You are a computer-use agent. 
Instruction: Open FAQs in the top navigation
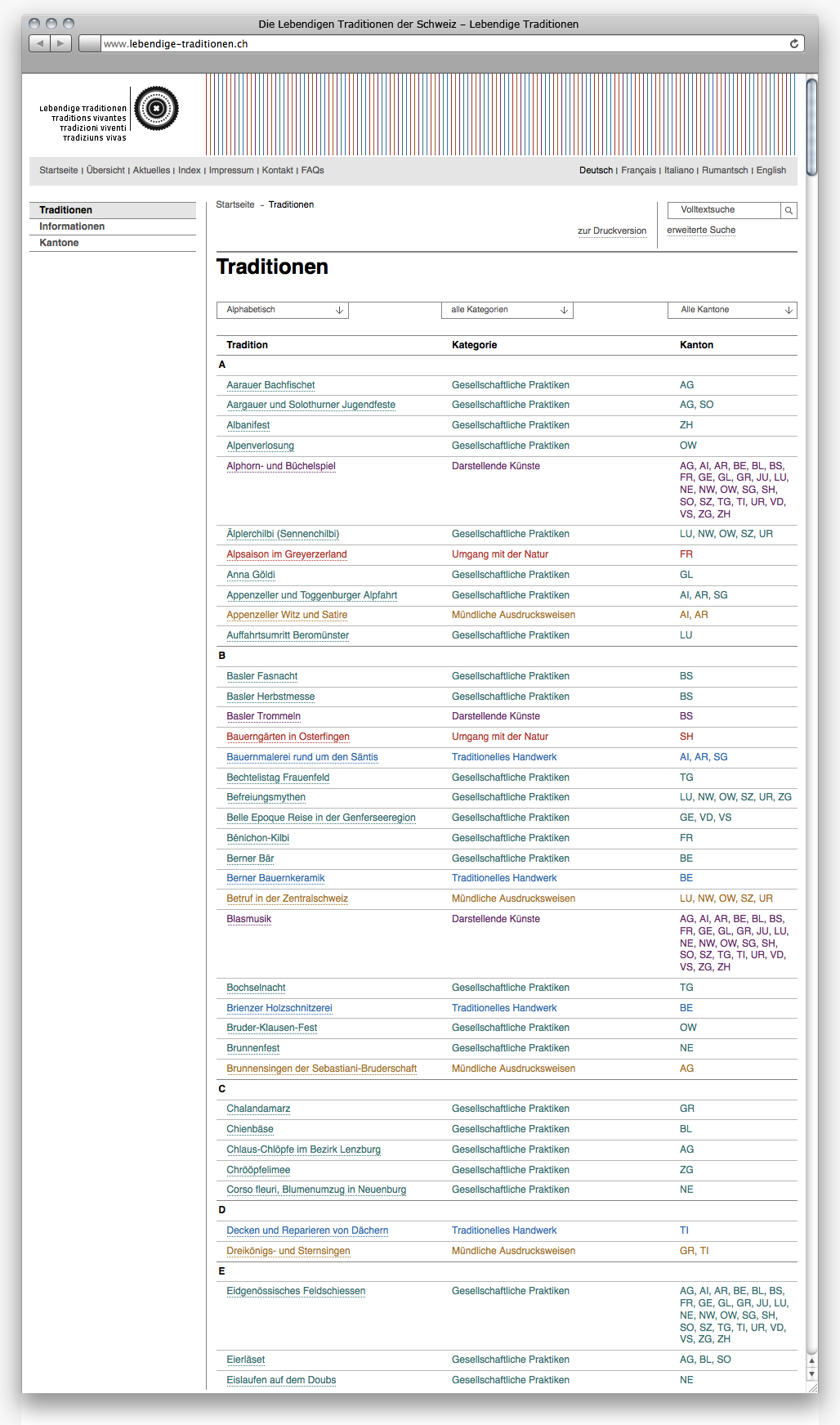pos(312,170)
